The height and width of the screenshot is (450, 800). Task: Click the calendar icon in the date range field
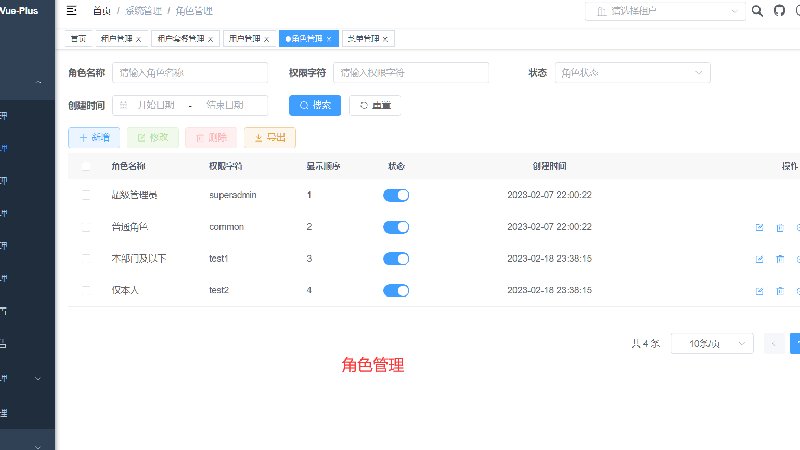pyautogui.click(x=123, y=105)
